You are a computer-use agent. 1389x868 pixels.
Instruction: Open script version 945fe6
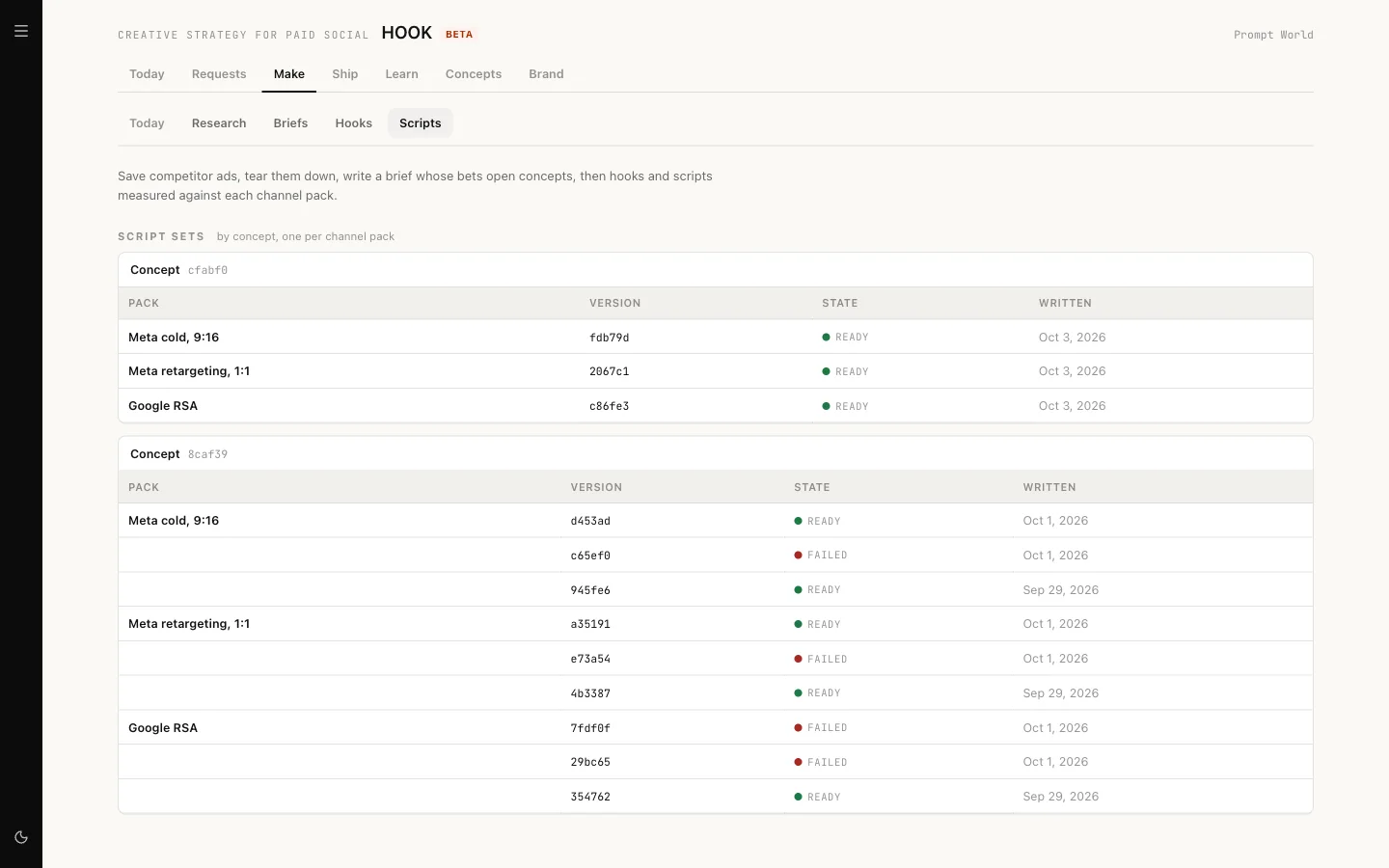click(x=590, y=590)
